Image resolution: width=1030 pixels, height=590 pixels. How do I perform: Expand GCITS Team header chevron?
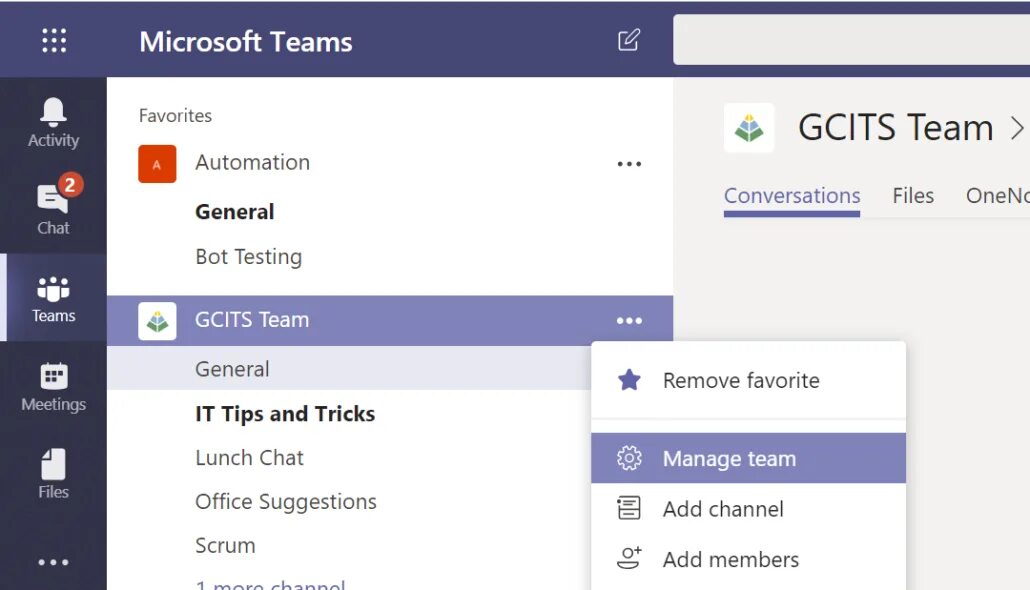pyautogui.click(x=1017, y=127)
